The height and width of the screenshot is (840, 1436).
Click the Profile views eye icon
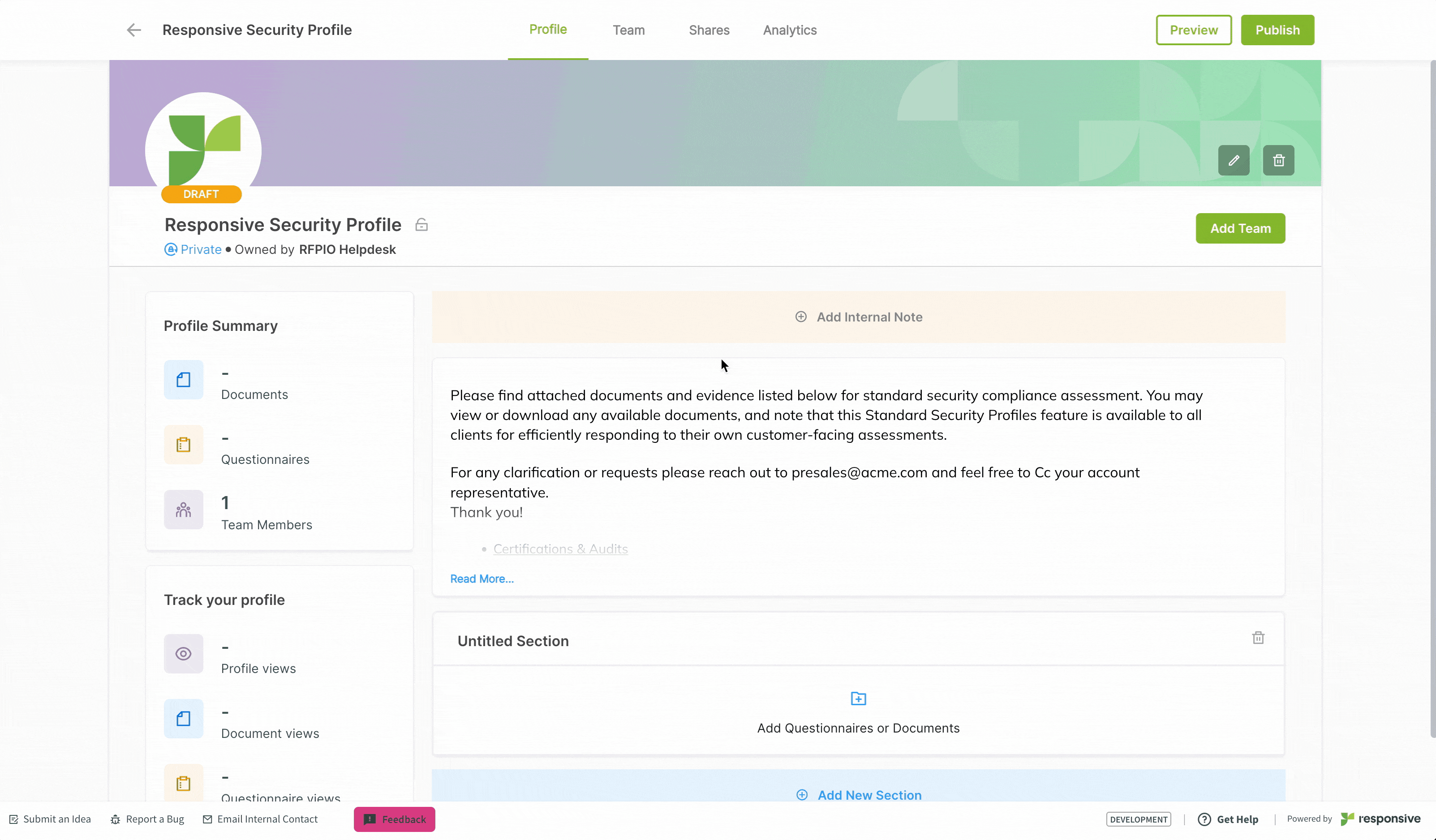click(184, 654)
